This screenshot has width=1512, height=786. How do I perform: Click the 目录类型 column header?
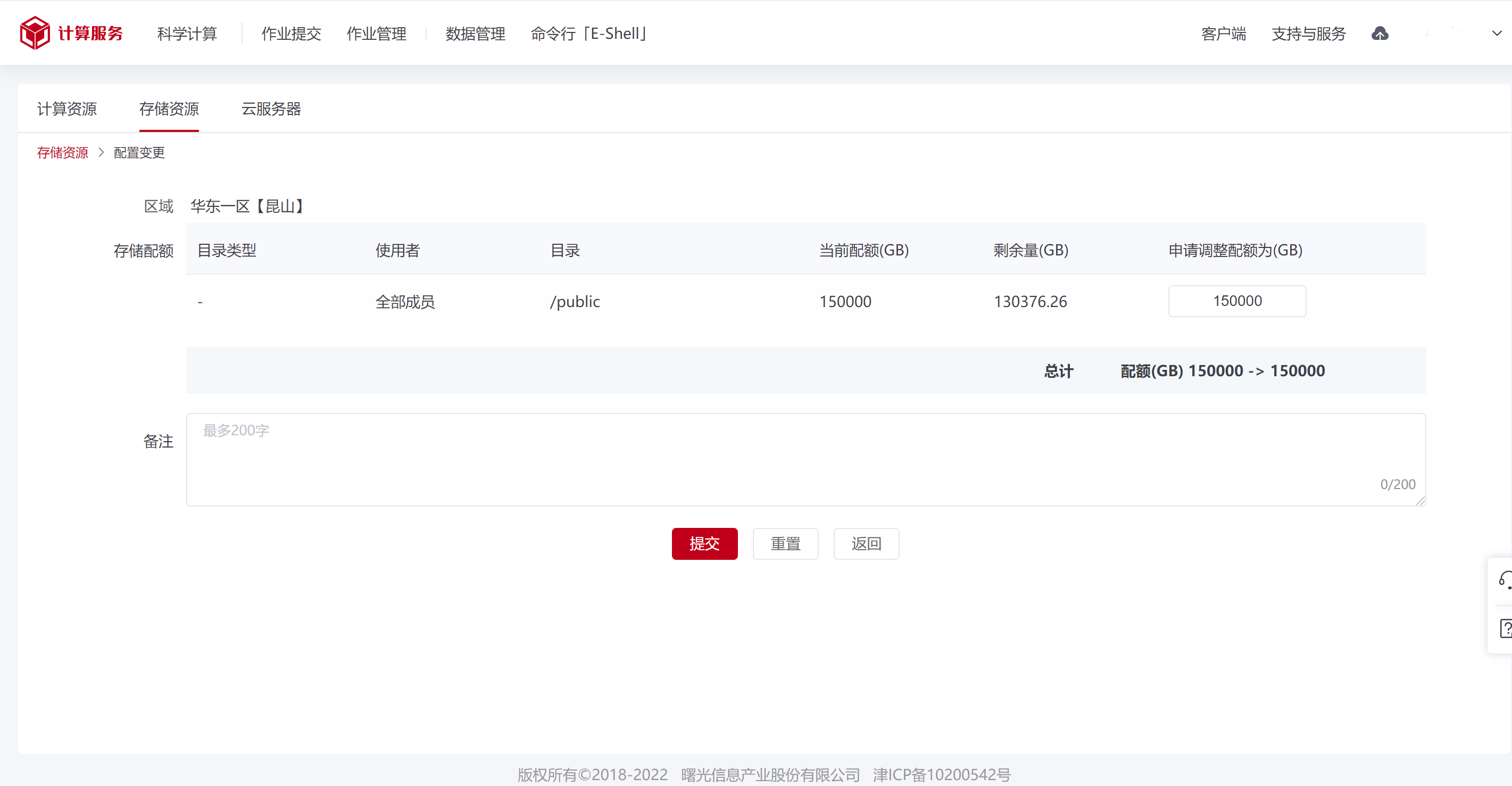(x=227, y=251)
